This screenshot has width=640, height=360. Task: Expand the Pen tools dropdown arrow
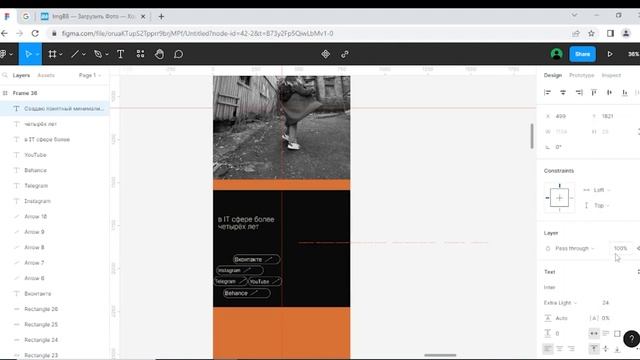click(107, 54)
